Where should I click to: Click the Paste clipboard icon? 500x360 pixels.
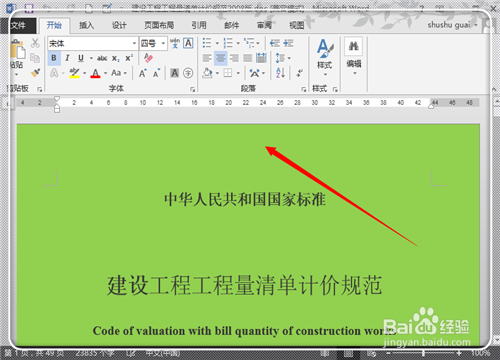pos(17,50)
